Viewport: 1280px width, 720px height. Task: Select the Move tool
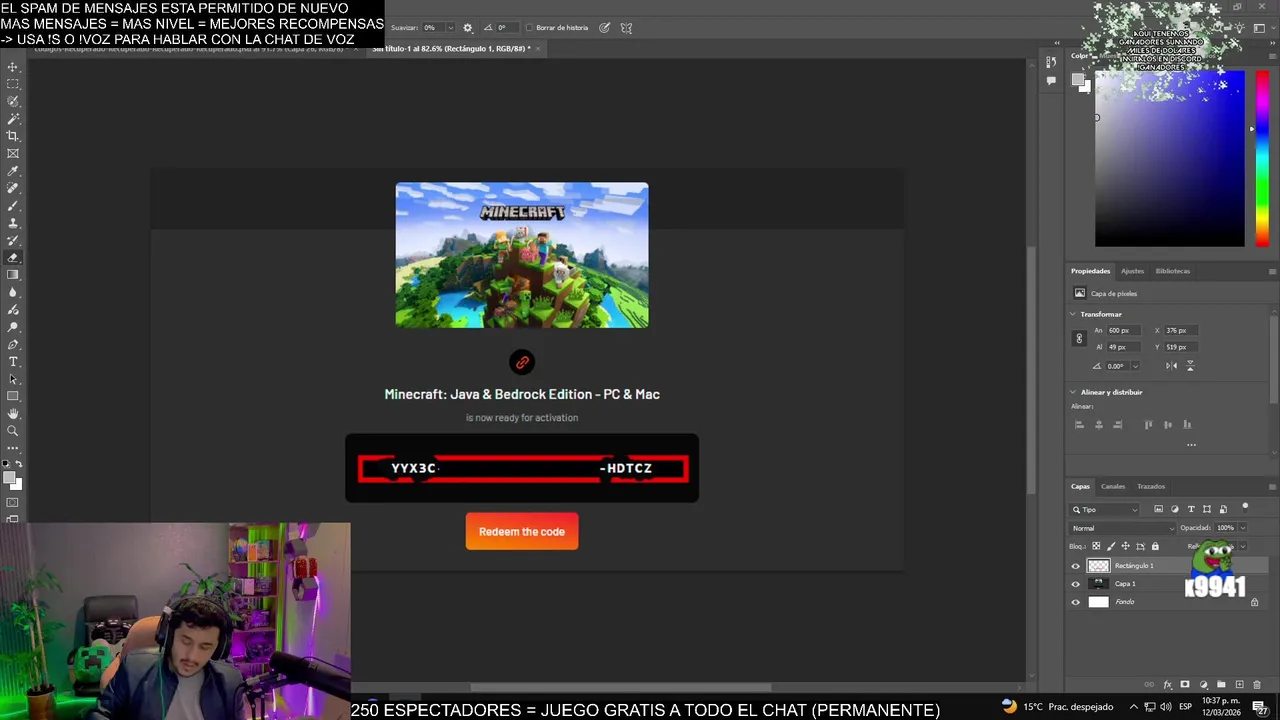[13, 67]
